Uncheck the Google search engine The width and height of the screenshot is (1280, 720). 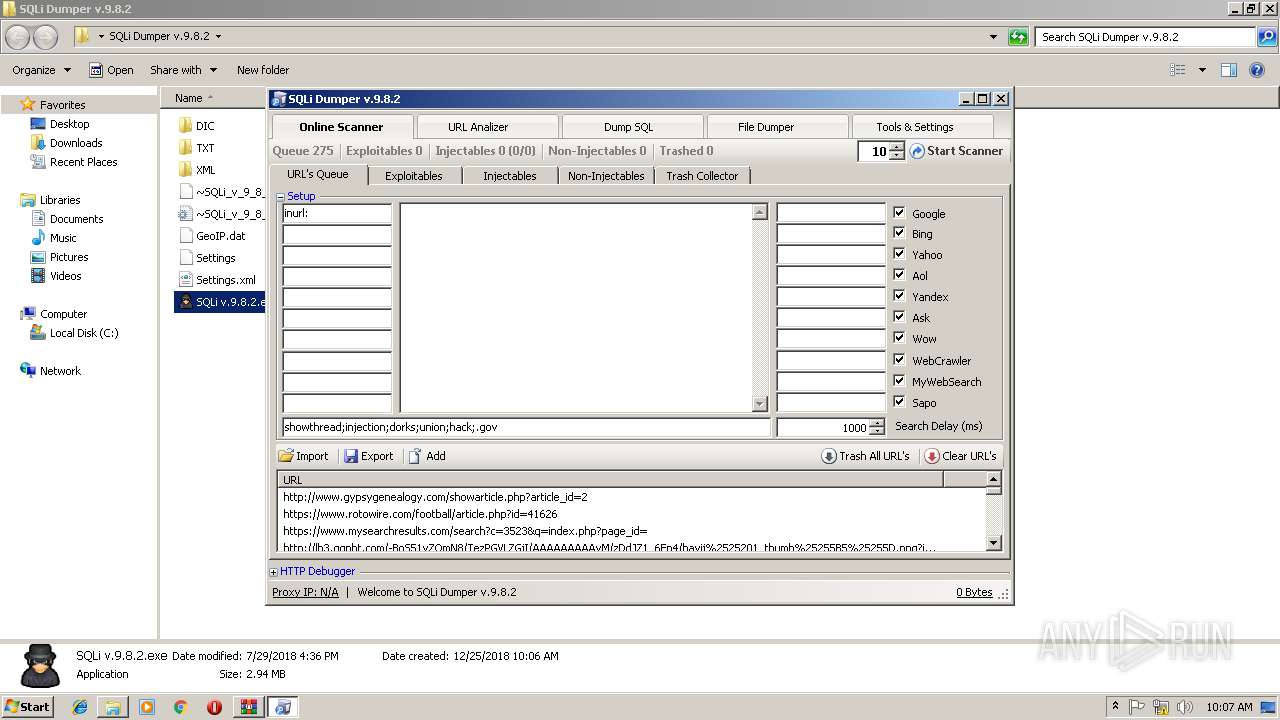click(x=899, y=213)
